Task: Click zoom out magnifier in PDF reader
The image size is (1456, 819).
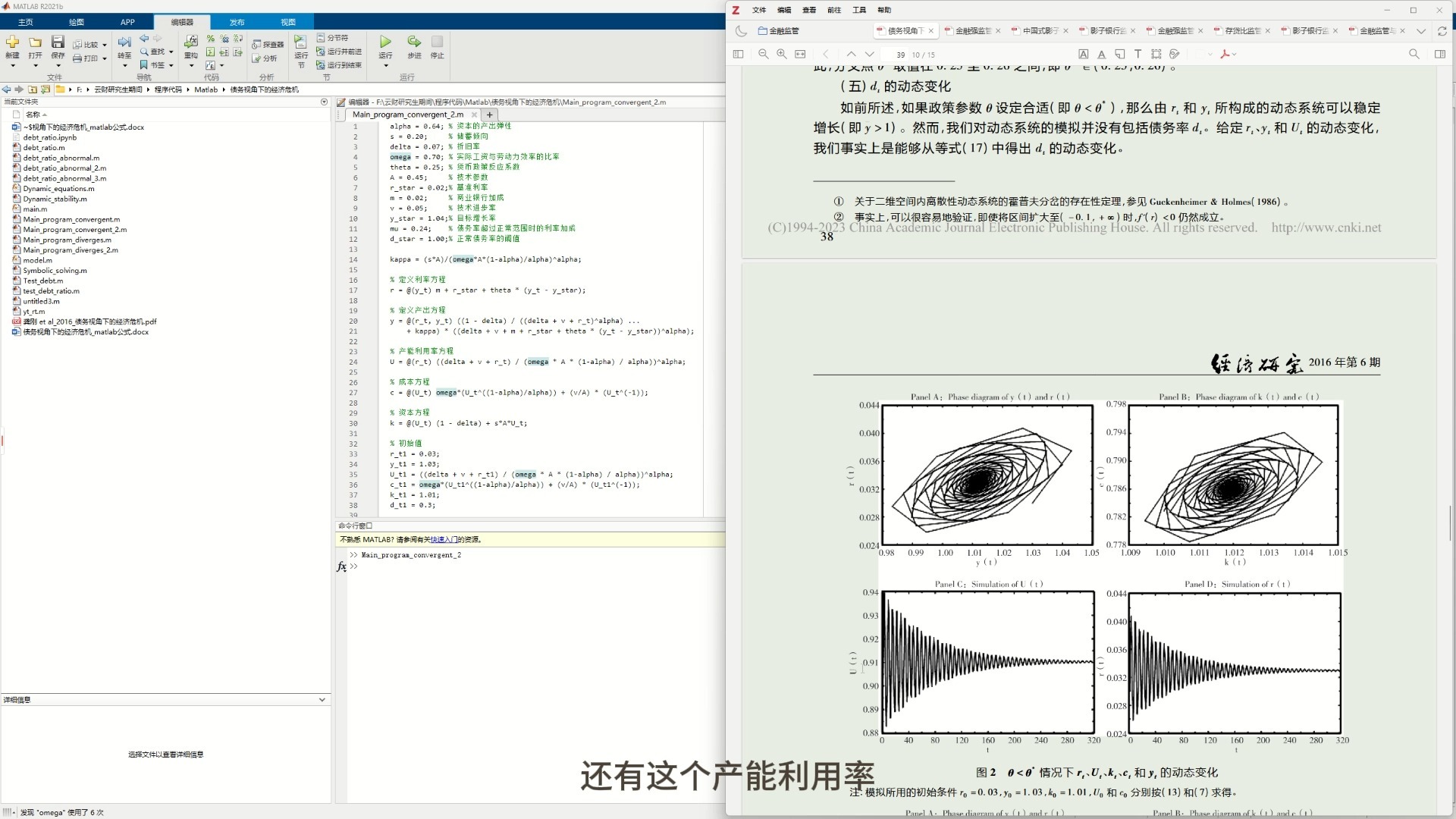Action: click(x=763, y=54)
